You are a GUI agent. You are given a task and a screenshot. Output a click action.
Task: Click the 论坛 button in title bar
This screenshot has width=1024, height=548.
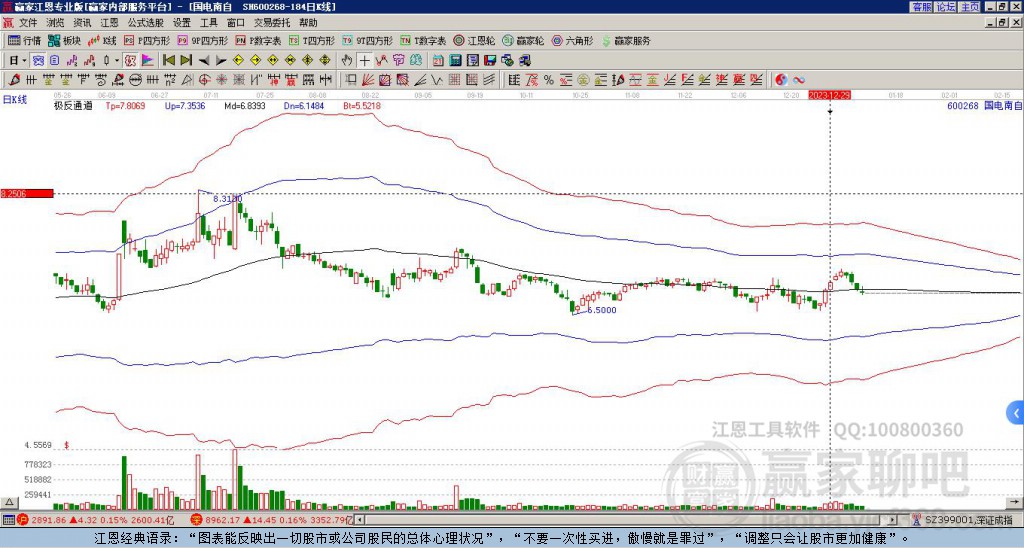946,7
